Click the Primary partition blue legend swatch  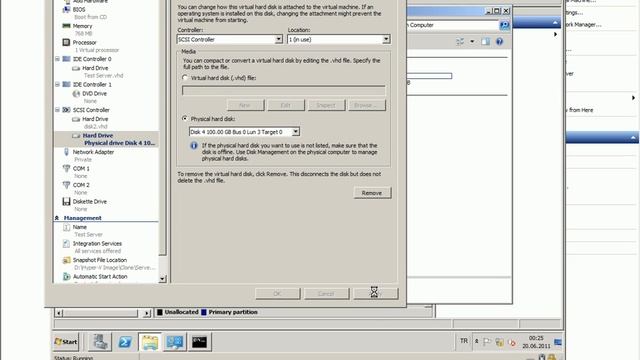tap(204, 312)
